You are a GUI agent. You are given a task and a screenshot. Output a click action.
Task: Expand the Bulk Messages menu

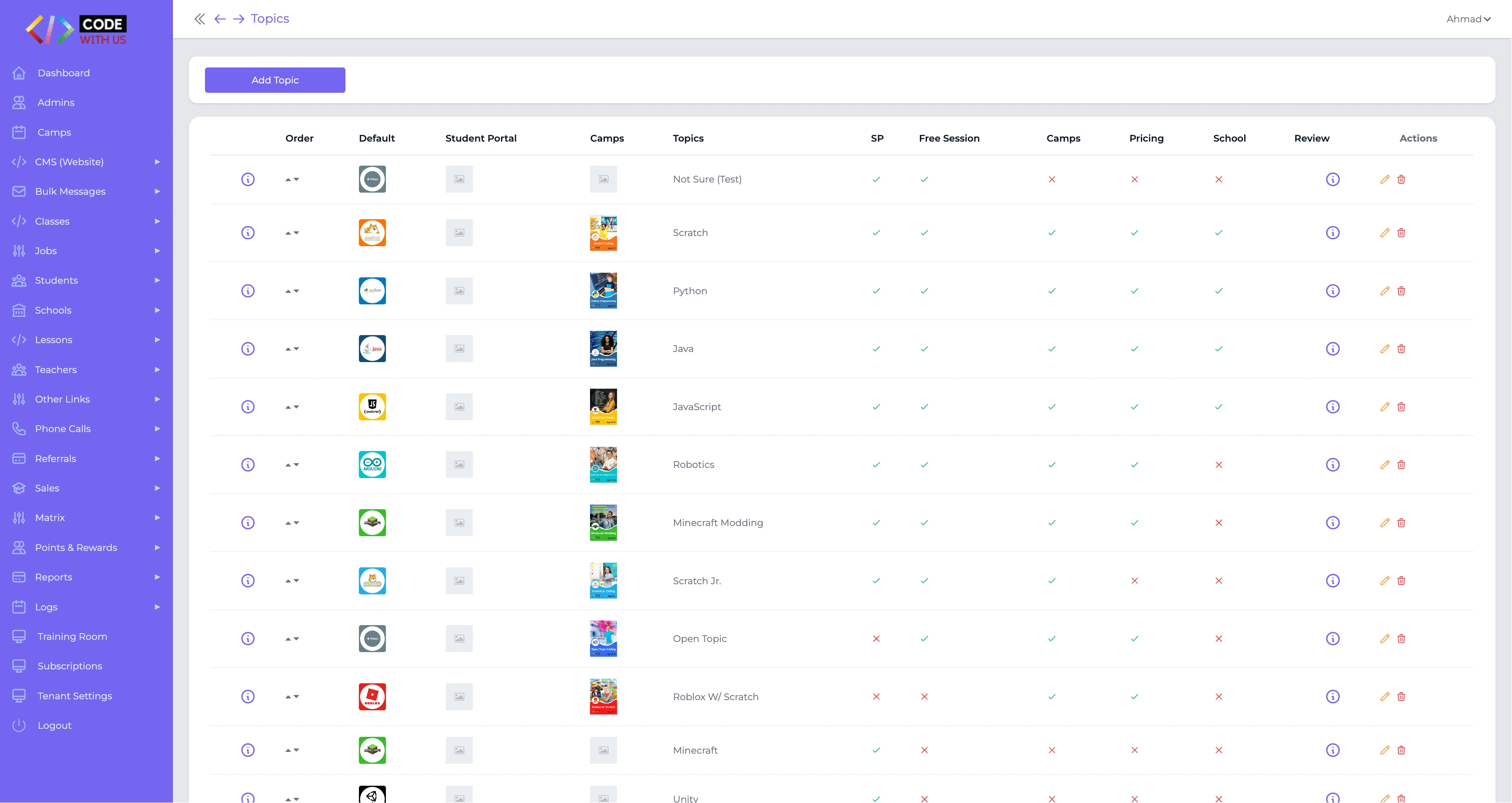coord(86,191)
